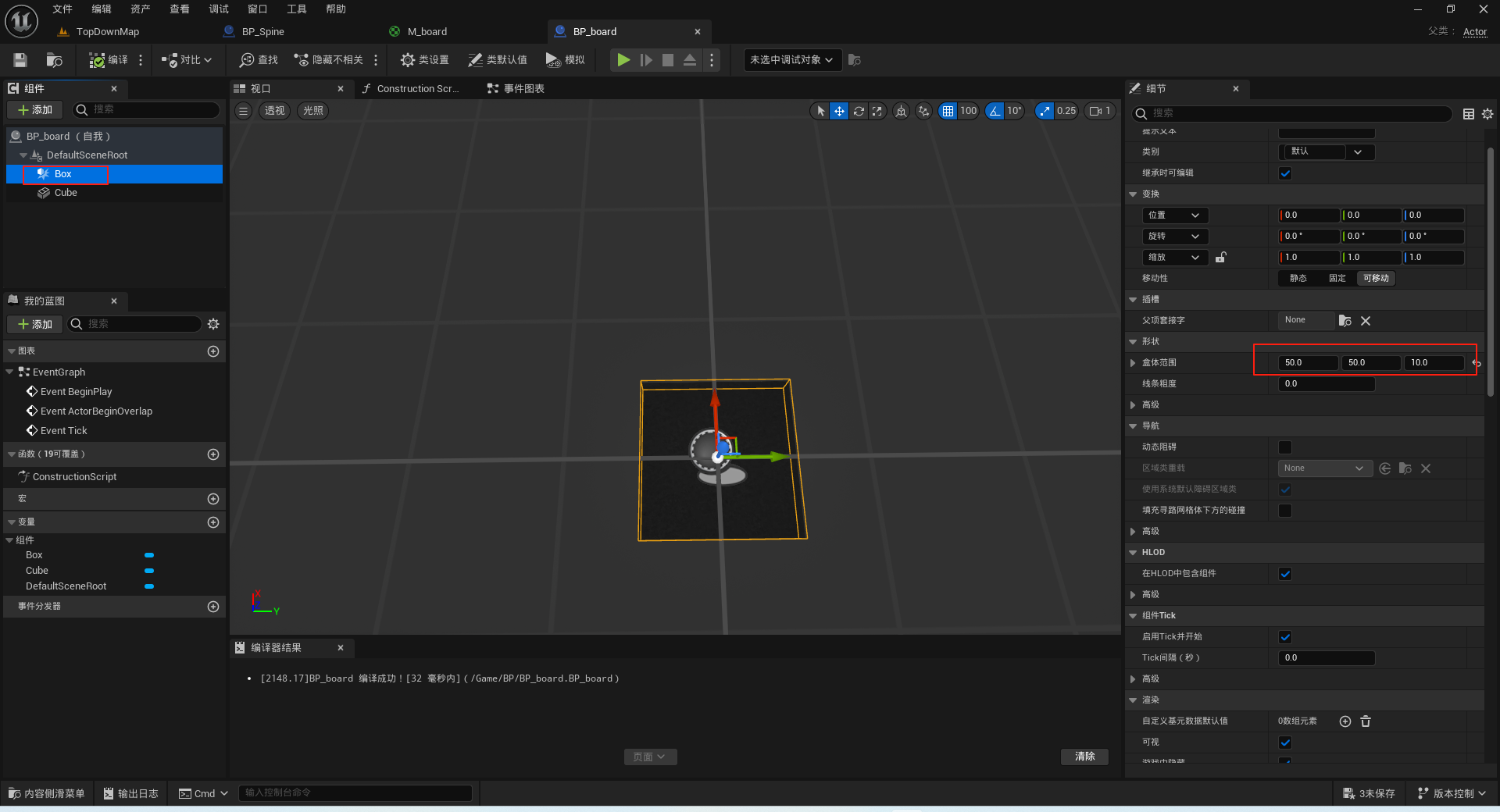This screenshot has height=812, width=1500.
Task: Open camera speed setting icon
Action: [1100, 111]
